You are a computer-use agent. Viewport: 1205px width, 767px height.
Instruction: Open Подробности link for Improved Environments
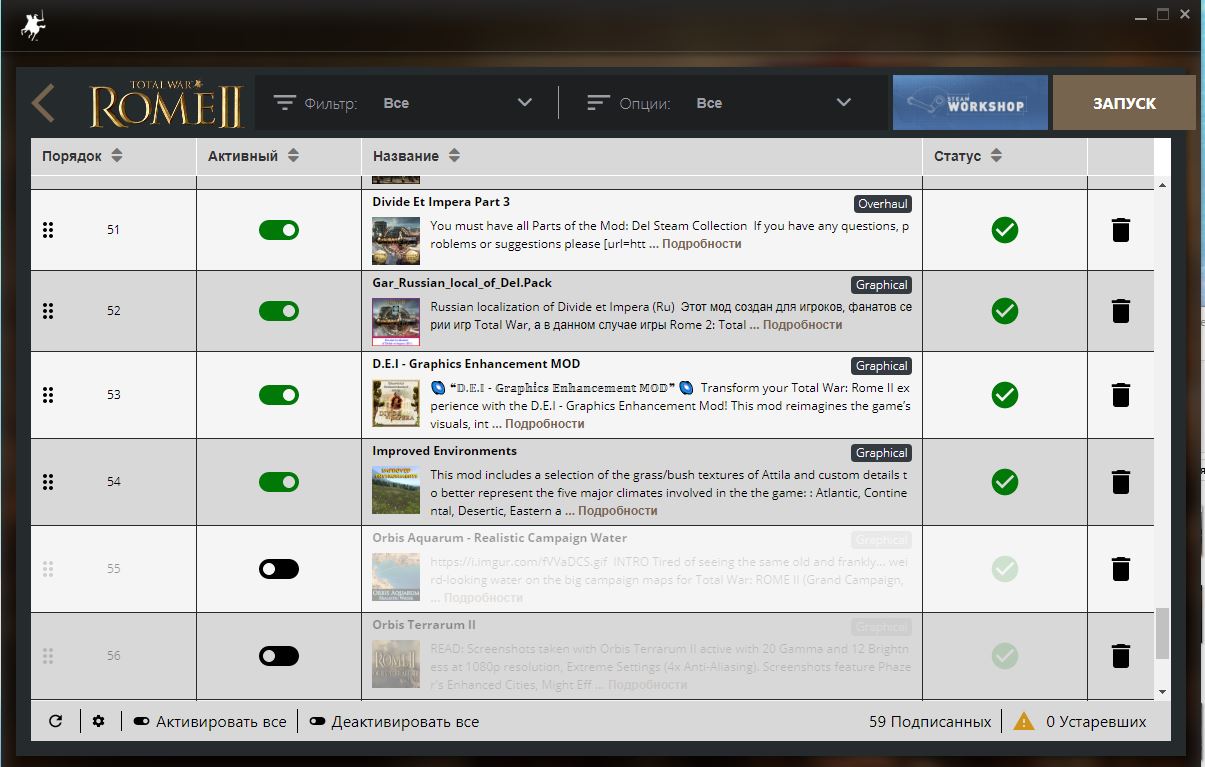(617, 511)
